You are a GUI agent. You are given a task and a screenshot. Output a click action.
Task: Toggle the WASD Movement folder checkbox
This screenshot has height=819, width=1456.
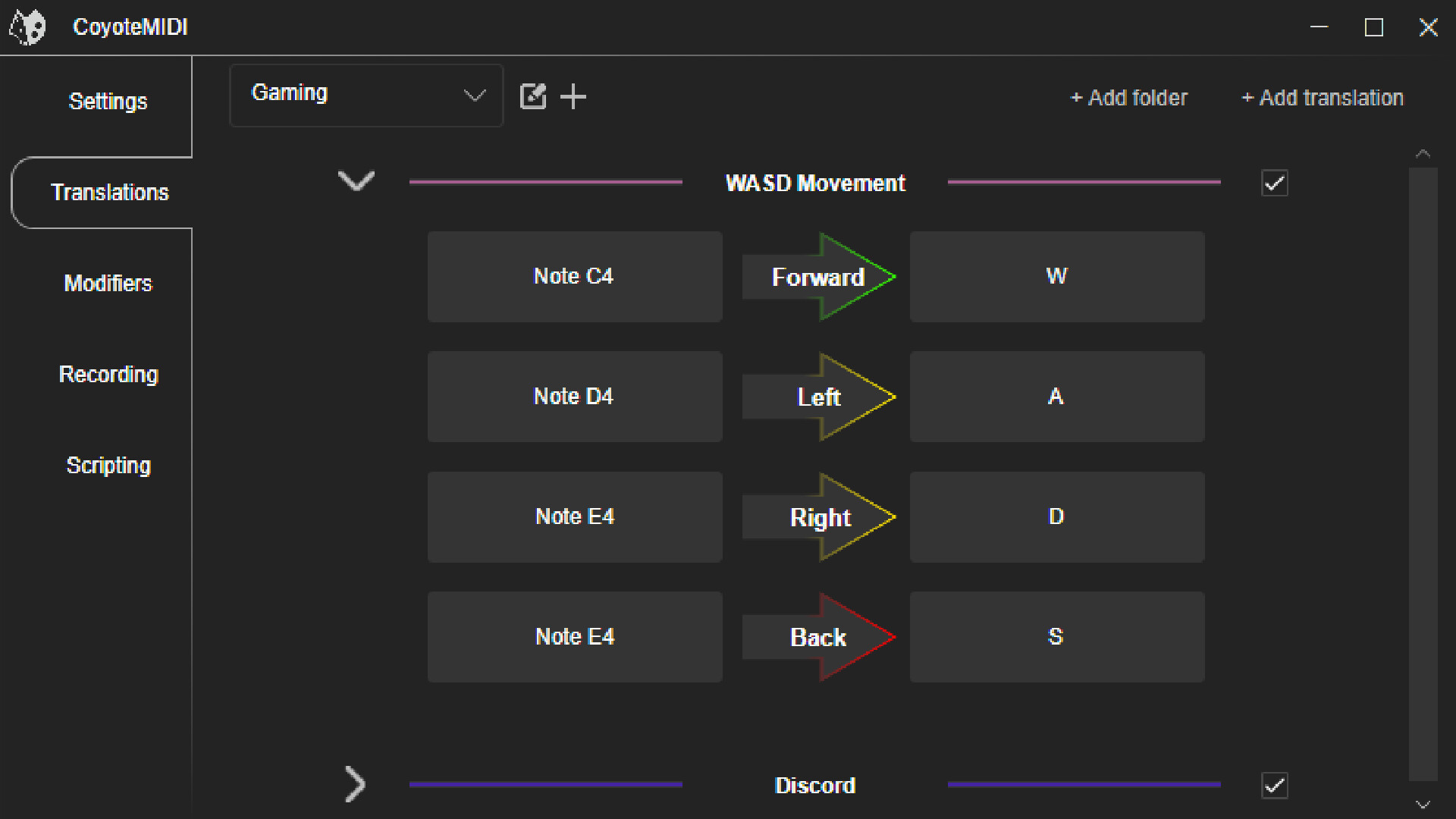click(x=1275, y=183)
